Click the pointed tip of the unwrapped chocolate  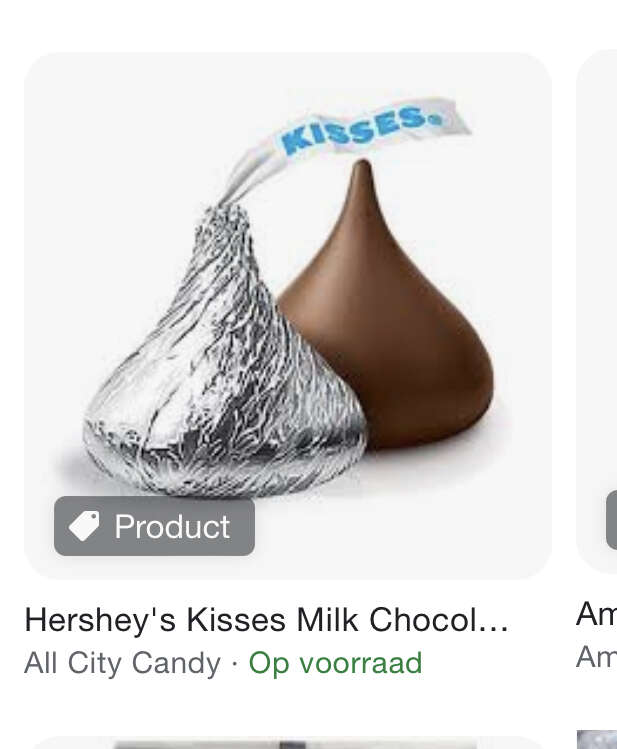[x=362, y=167]
